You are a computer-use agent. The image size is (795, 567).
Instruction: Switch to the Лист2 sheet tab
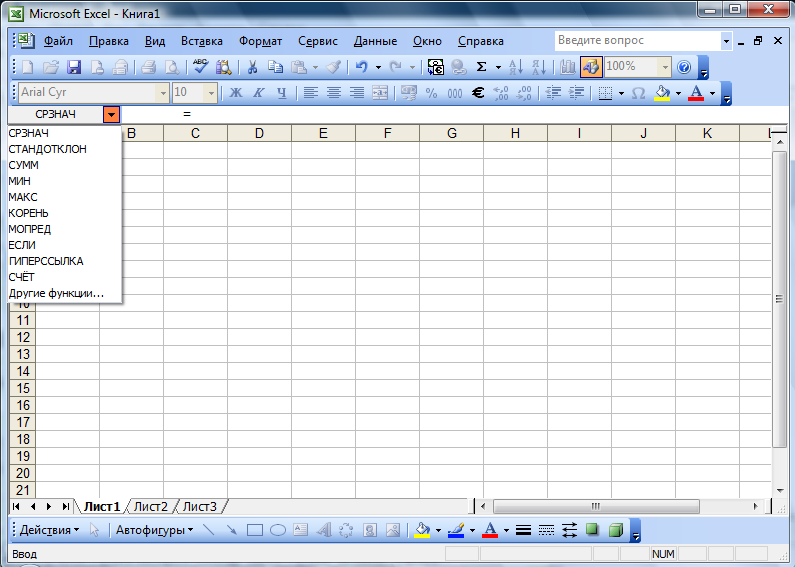click(x=151, y=507)
